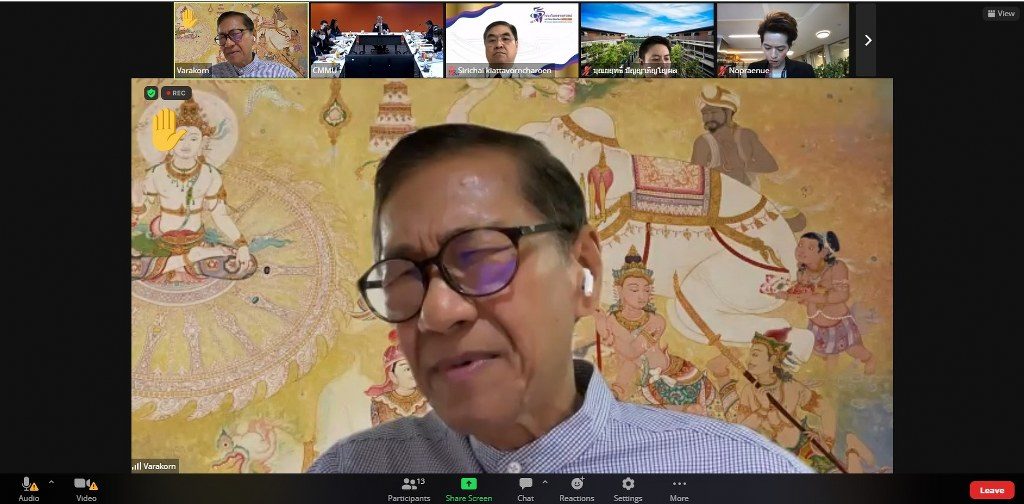Open the Participants panel
The height and width of the screenshot is (504, 1024).
[409, 488]
